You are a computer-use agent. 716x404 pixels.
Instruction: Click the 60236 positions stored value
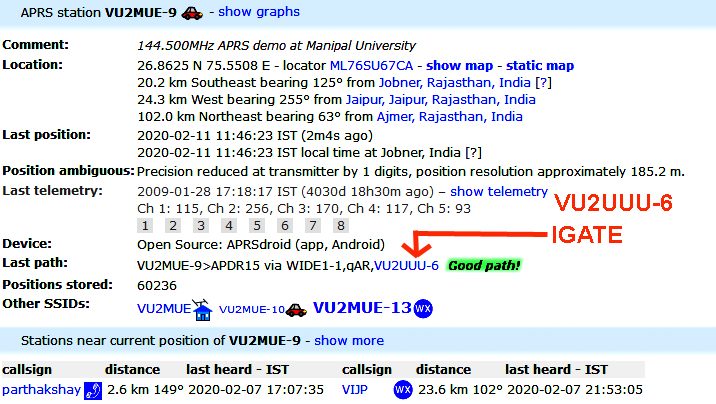[x=157, y=286]
